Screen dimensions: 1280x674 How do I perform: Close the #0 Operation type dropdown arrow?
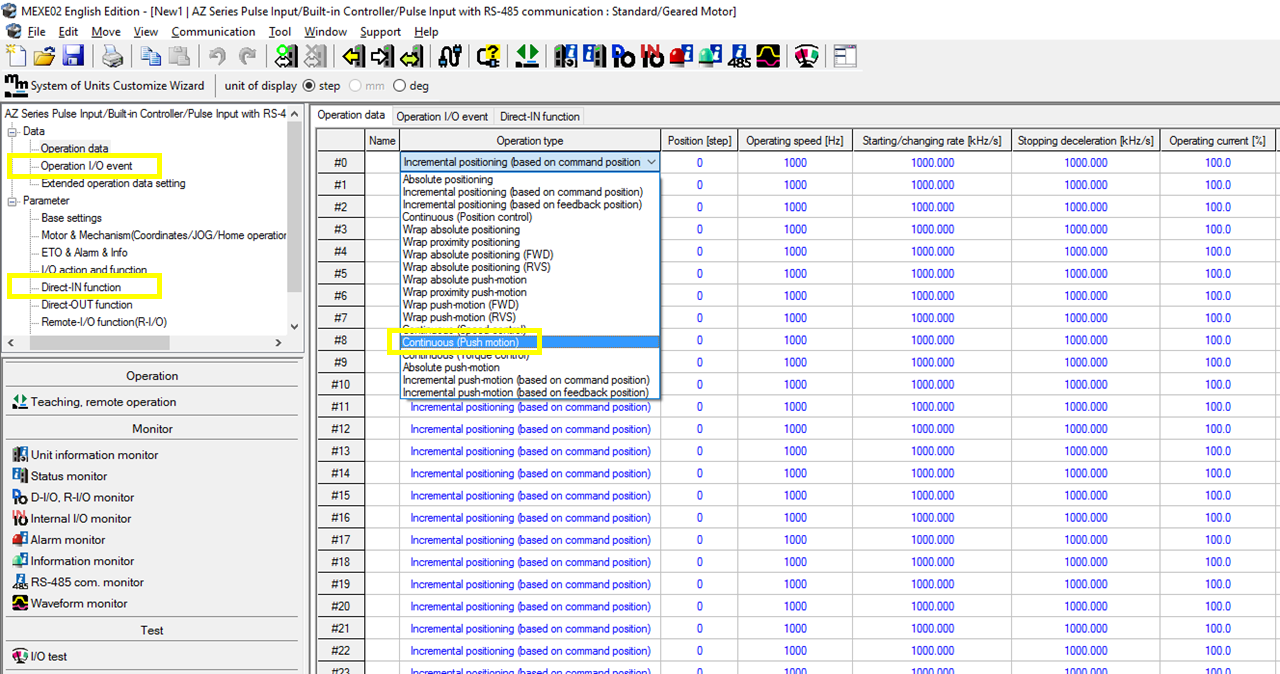point(651,162)
